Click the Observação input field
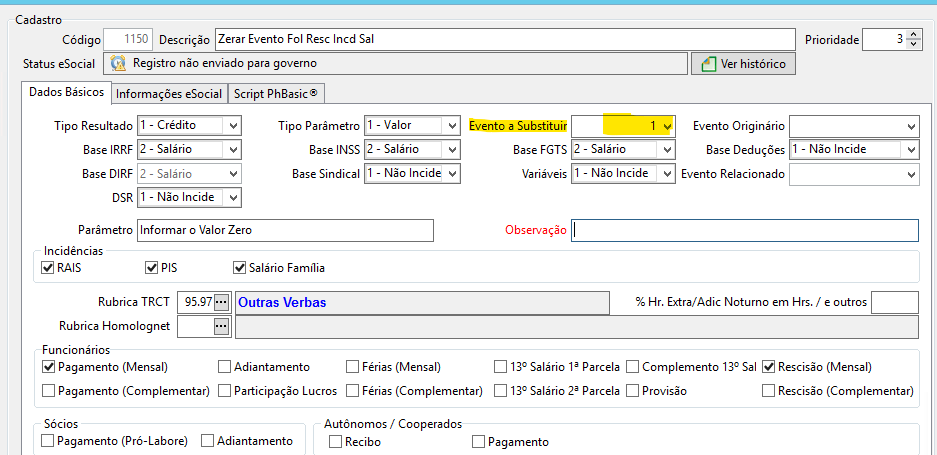 coord(745,230)
